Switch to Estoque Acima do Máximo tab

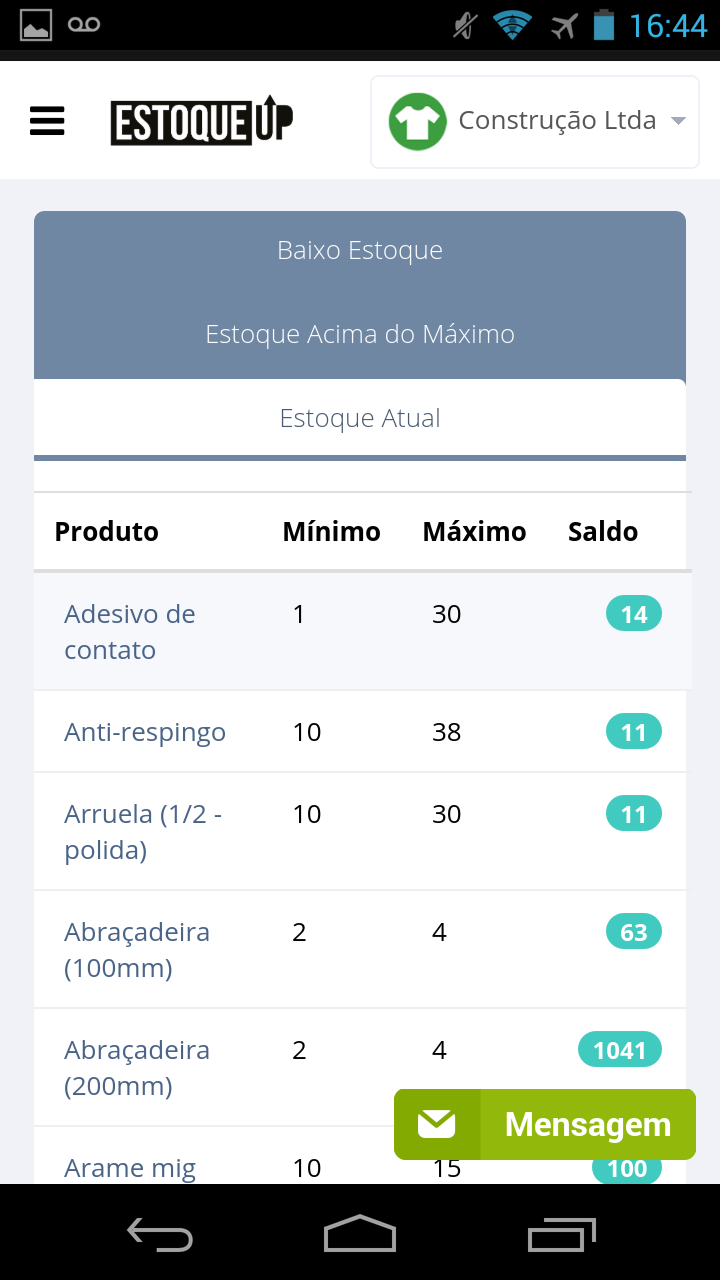(360, 334)
